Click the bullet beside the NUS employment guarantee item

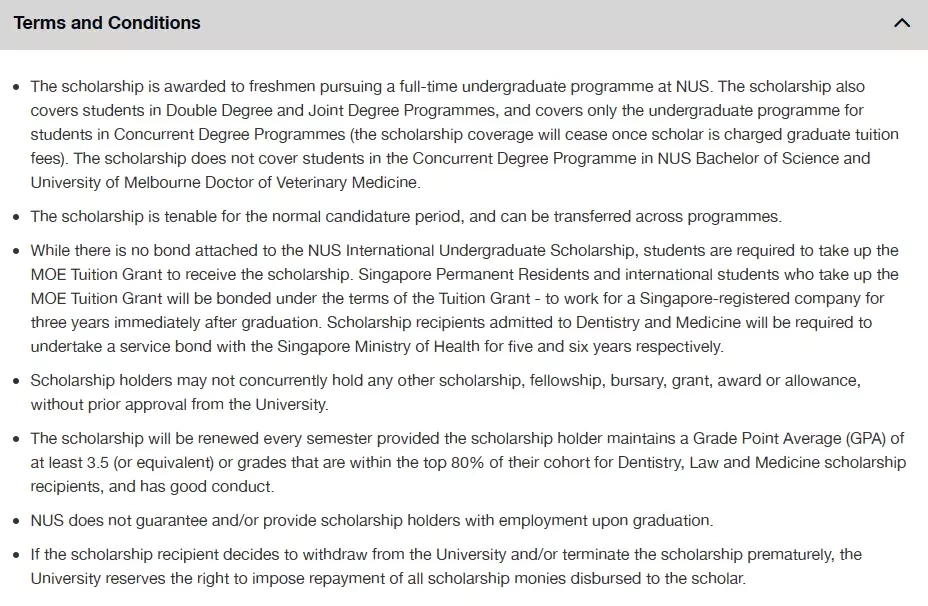click(17, 521)
